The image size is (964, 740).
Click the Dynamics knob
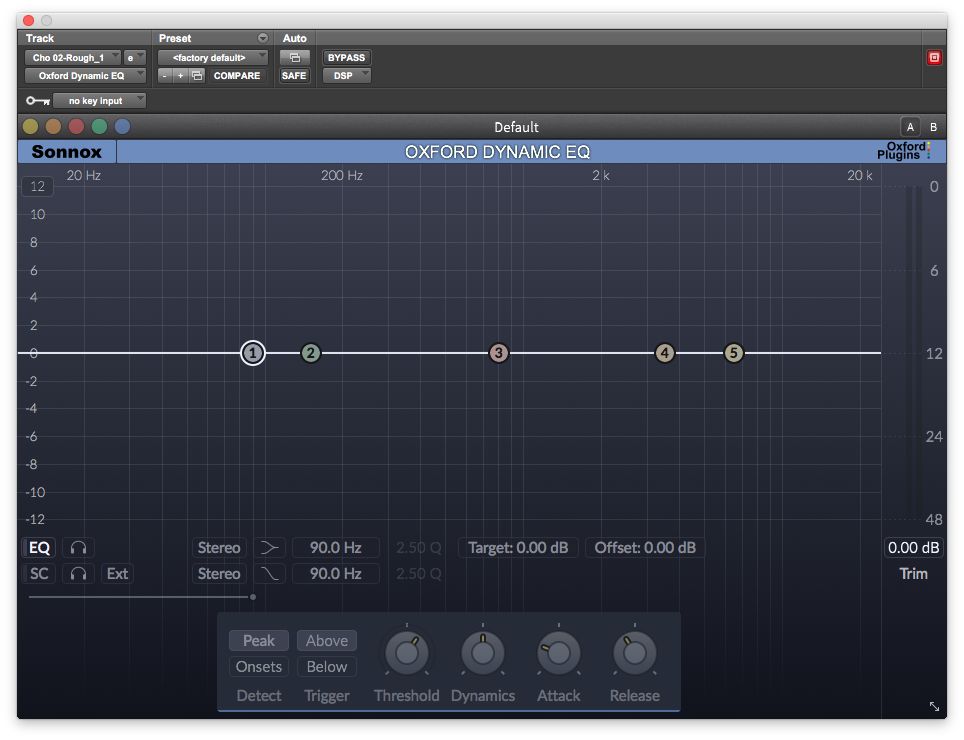(x=483, y=653)
